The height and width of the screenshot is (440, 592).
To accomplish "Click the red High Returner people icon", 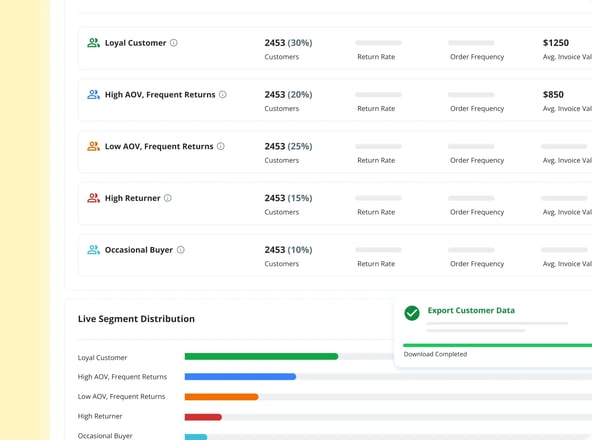I will [x=94, y=198].
